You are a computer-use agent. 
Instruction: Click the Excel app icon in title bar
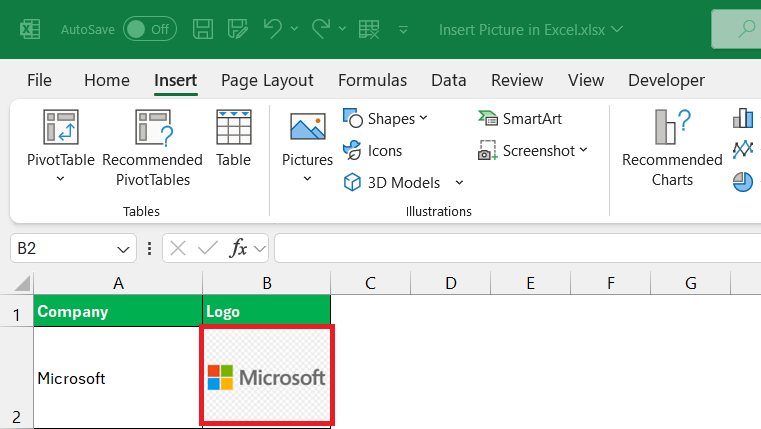pos(30,30)
